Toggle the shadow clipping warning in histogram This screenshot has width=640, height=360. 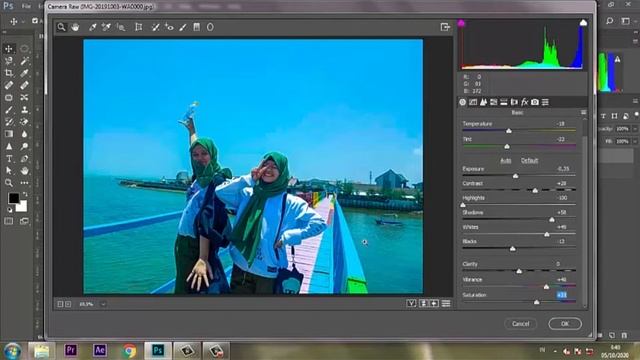461,23
